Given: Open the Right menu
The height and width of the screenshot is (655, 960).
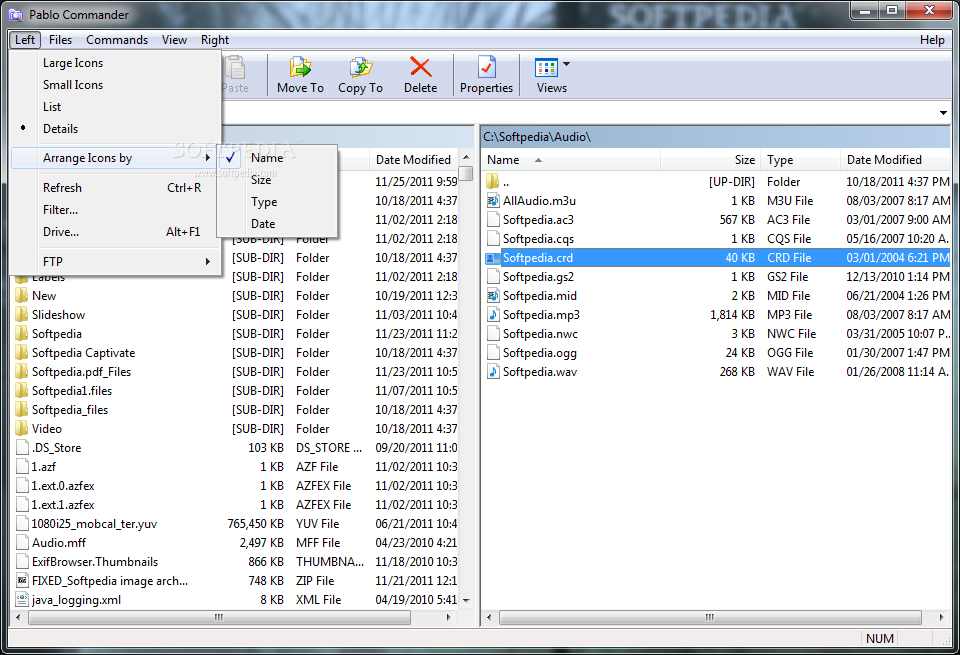Looking at the screenshot, I should tap(215, 40).
